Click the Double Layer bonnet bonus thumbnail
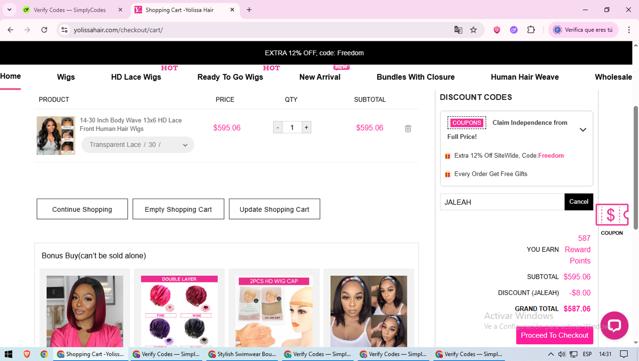Viewport: 639px width, 361px height. pos(179,311)
